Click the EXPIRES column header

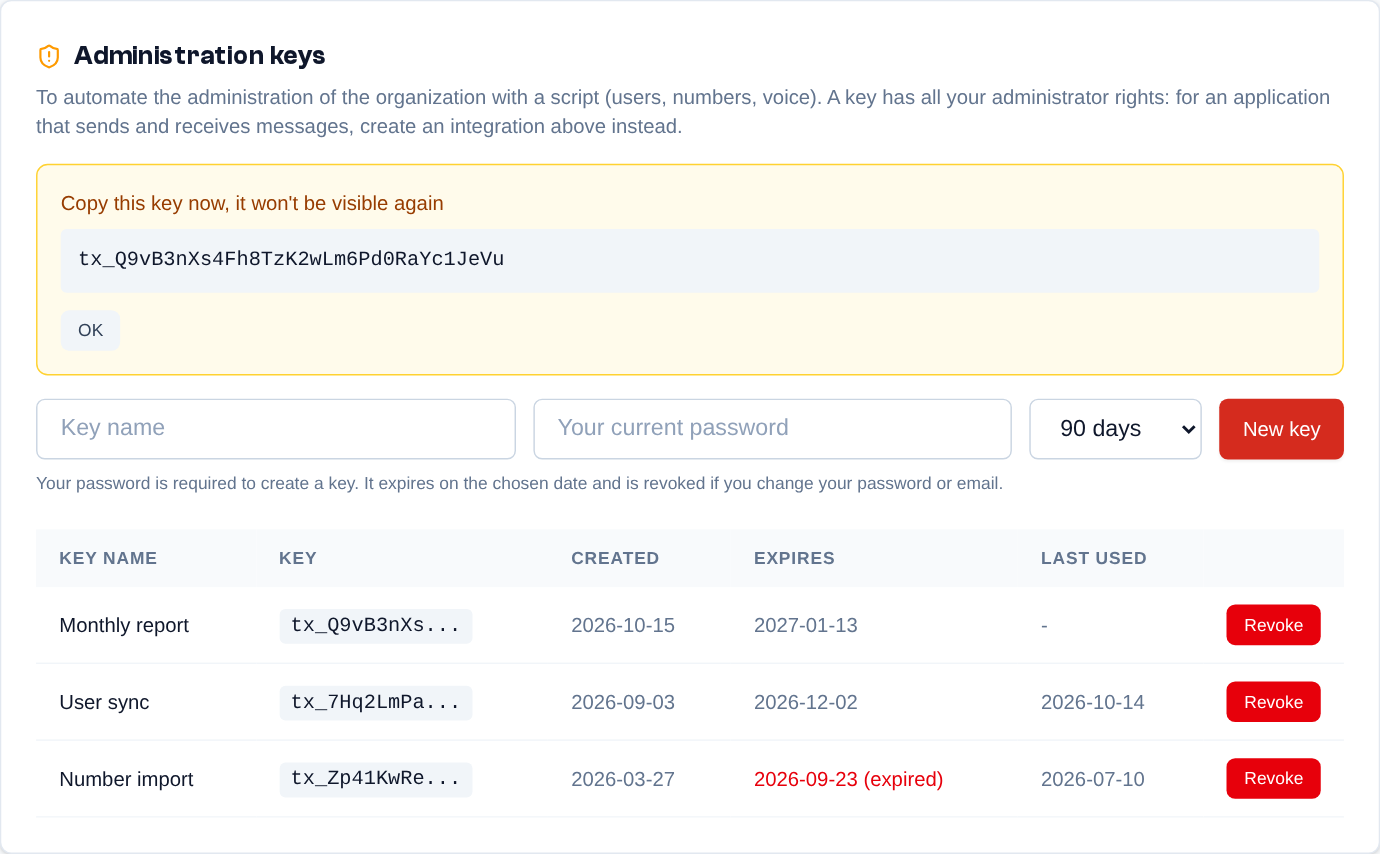794,558
